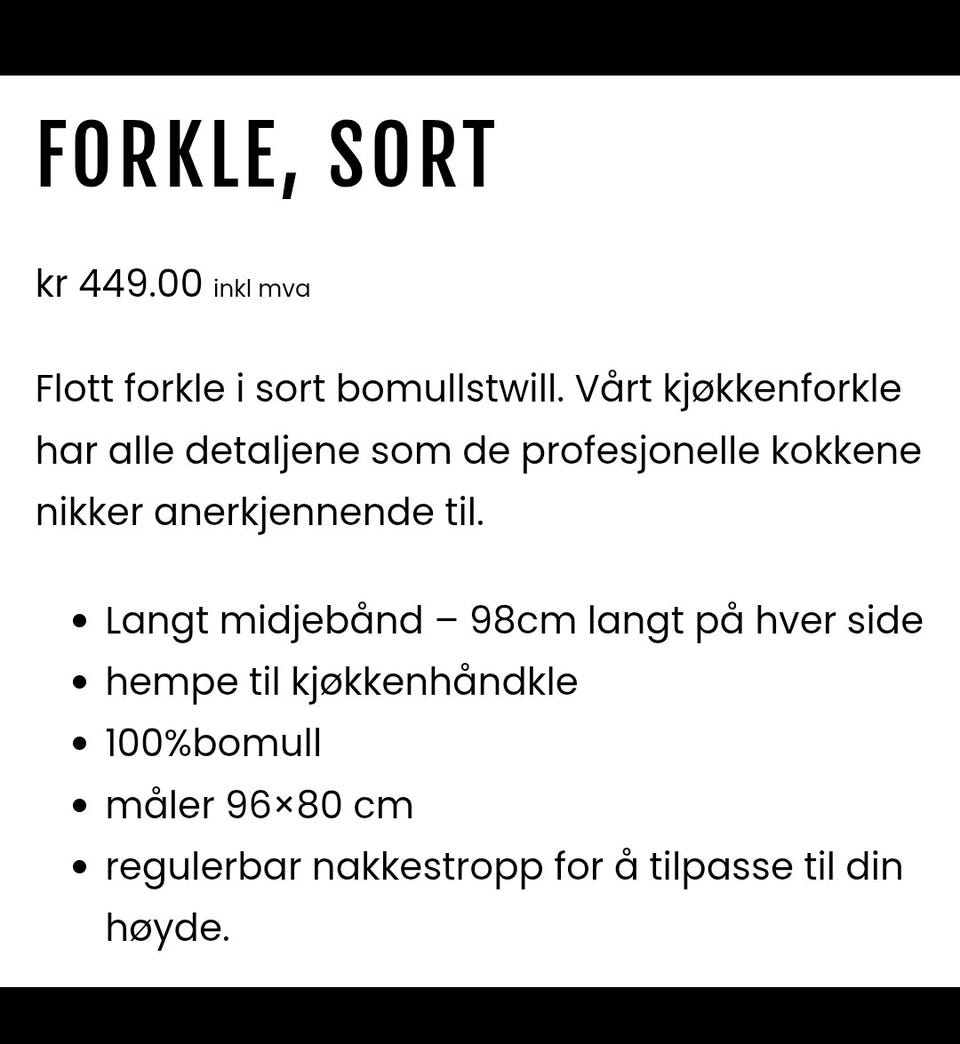Click the black bar at the bottom
960x1044 pixels.
point(480,1015)
